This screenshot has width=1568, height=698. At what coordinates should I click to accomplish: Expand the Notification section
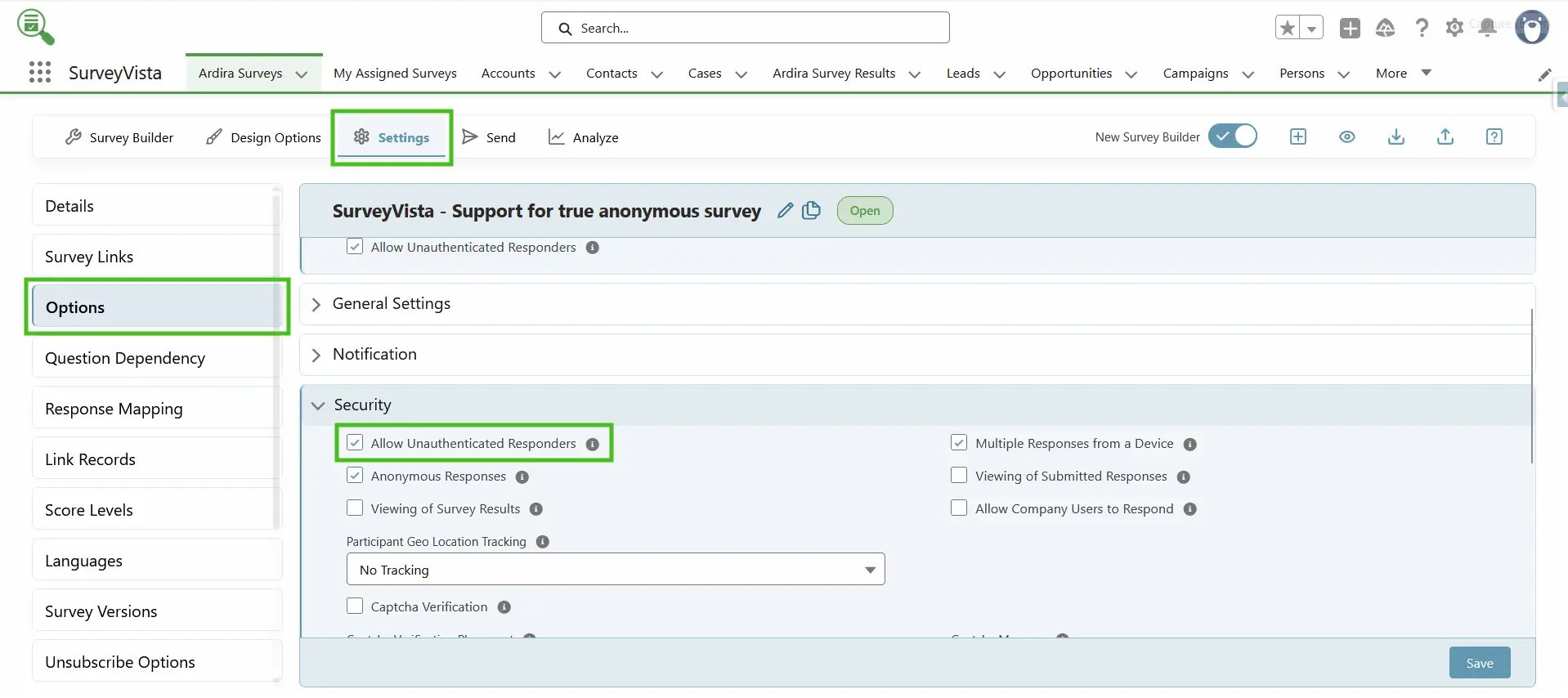click(x=316, y=355)
